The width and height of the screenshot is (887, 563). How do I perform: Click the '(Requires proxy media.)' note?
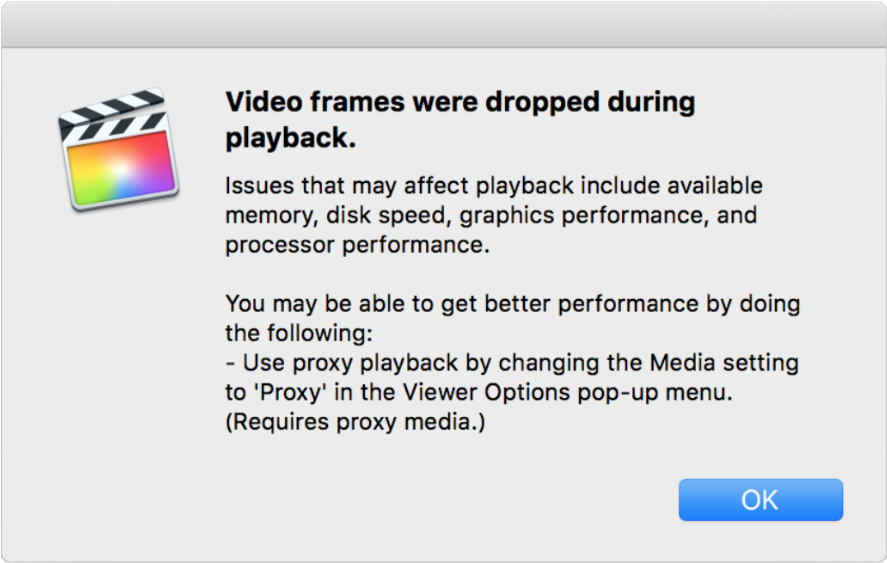tap(355, 422)
